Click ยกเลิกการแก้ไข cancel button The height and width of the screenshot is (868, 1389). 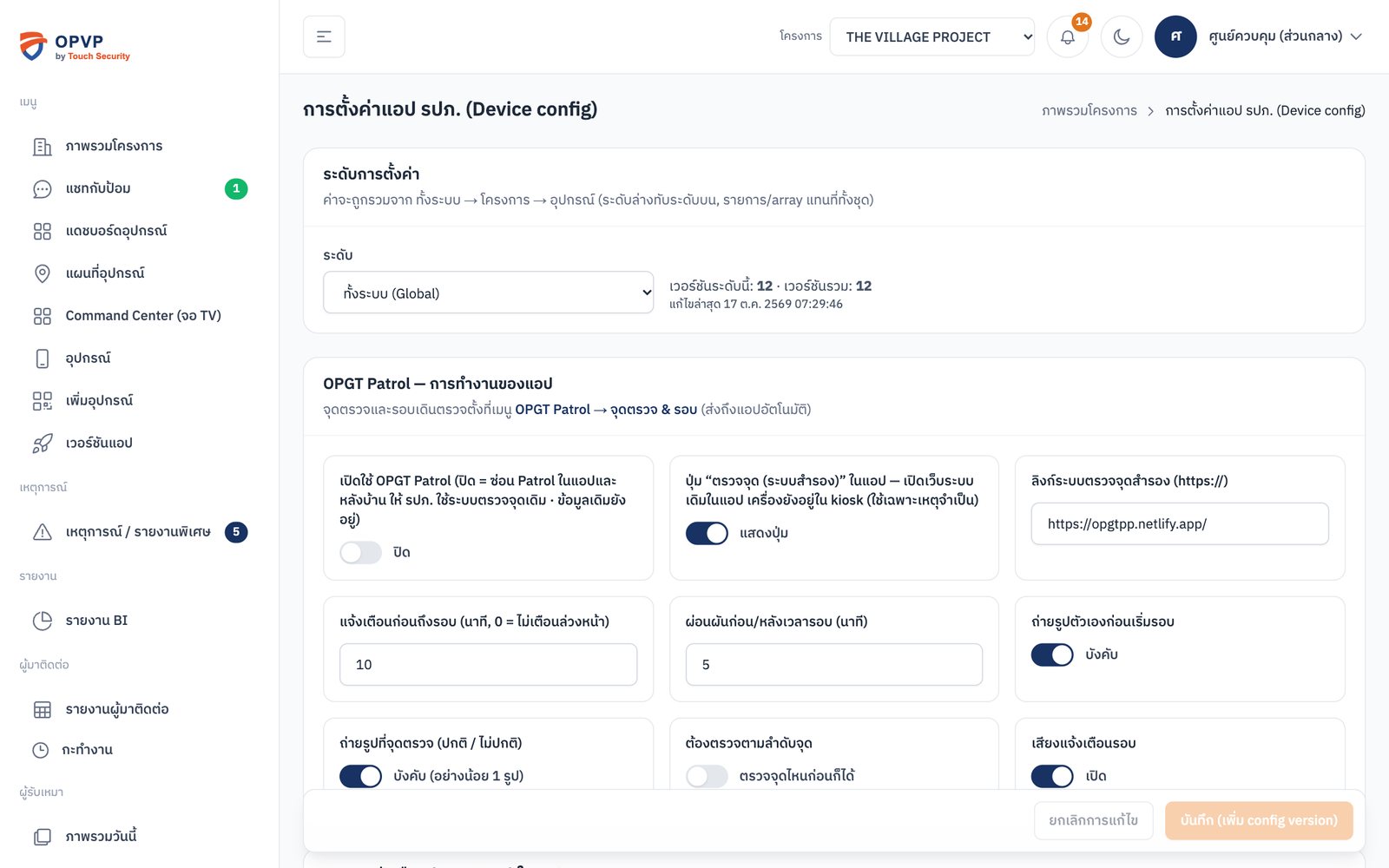(1093, 820)
